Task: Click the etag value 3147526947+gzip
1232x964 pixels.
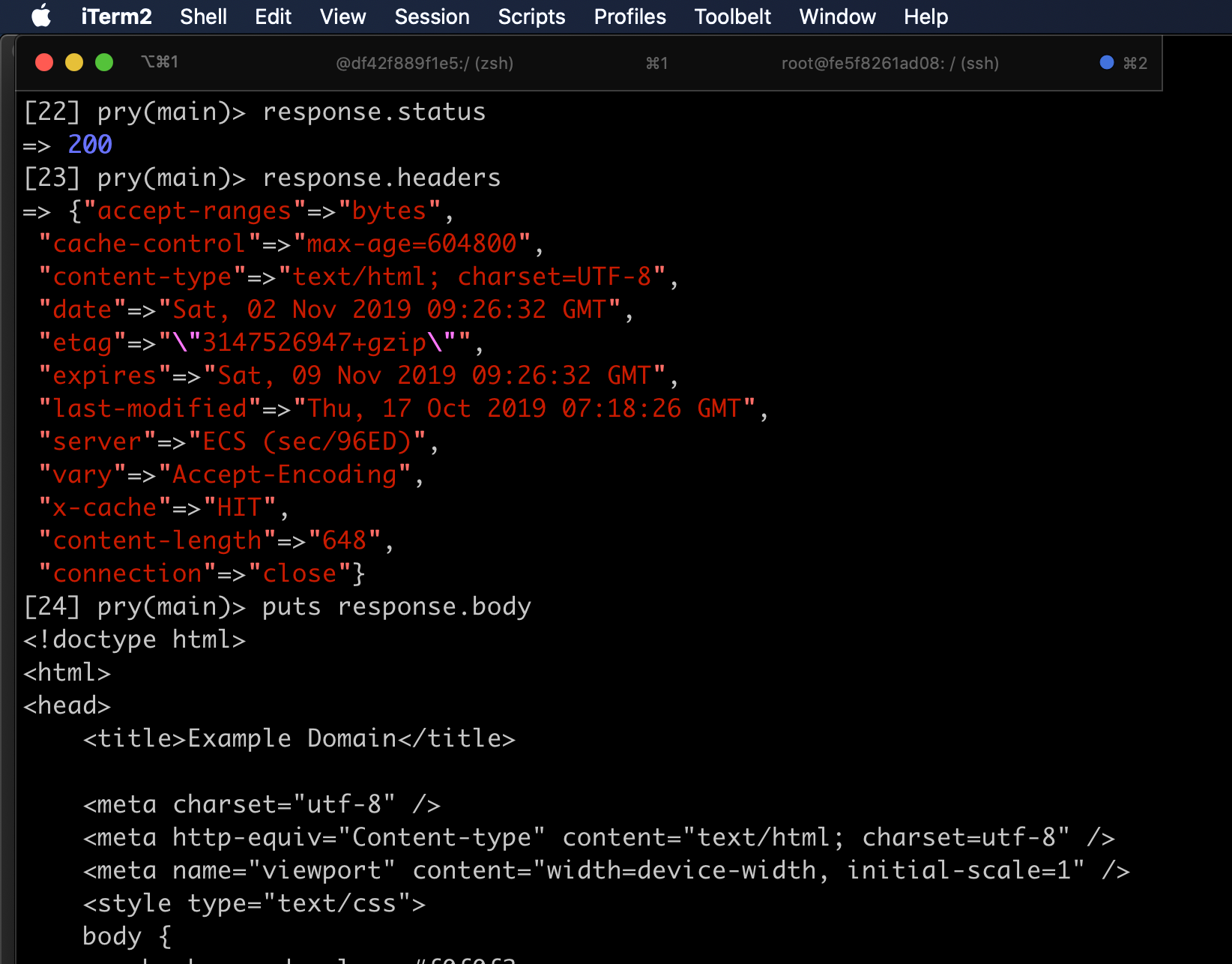Action: pyautogui.click(x=315, y=343)
